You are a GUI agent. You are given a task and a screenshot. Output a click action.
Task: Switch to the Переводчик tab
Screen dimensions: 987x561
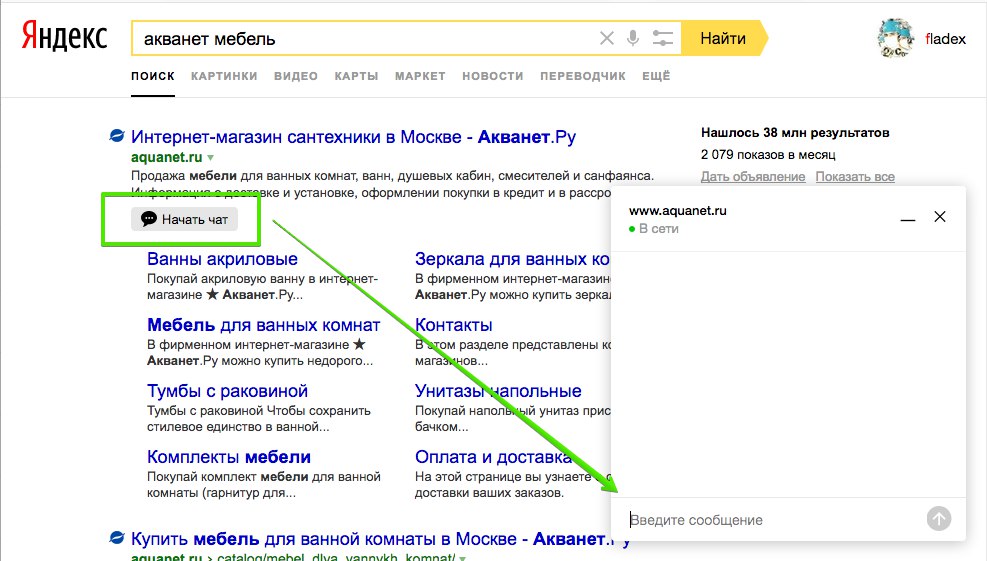[583, 76]
